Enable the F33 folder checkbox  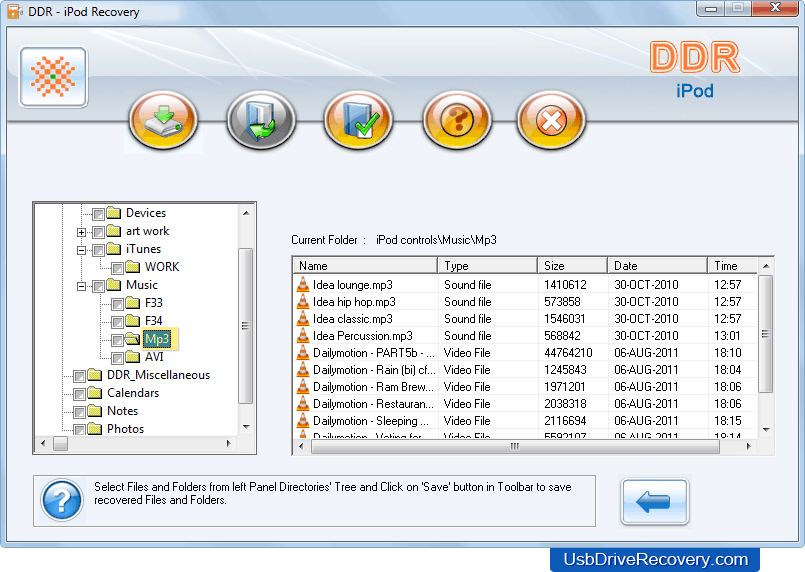click(118, 304)
